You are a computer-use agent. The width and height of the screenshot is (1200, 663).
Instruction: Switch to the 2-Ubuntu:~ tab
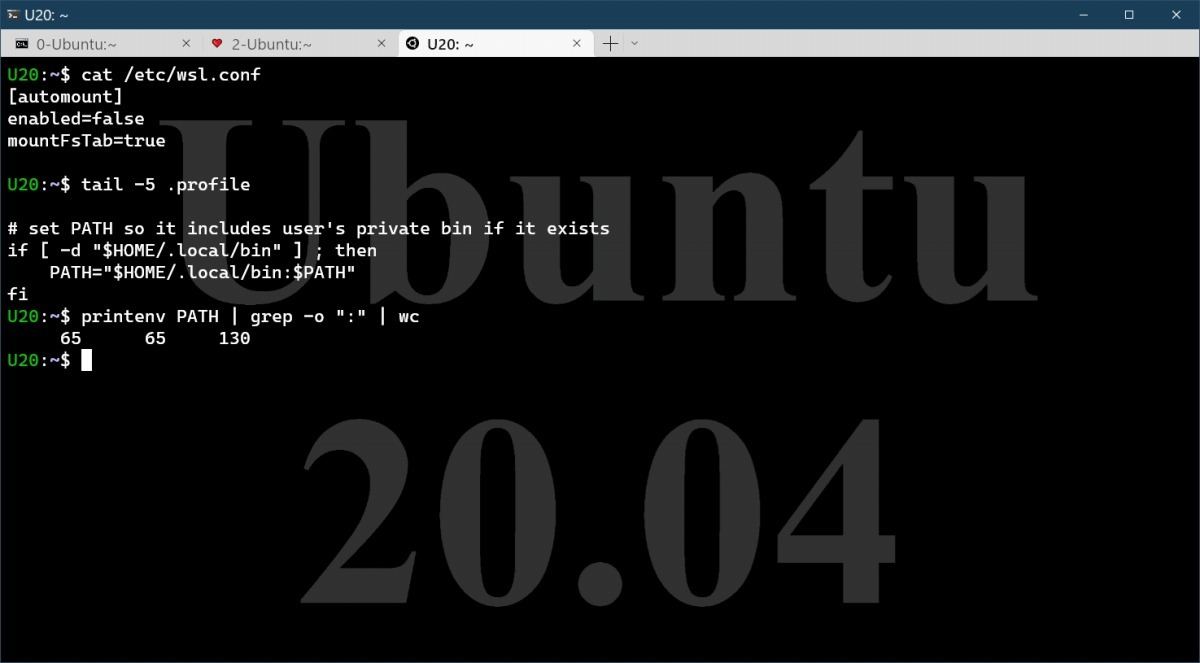298,44
